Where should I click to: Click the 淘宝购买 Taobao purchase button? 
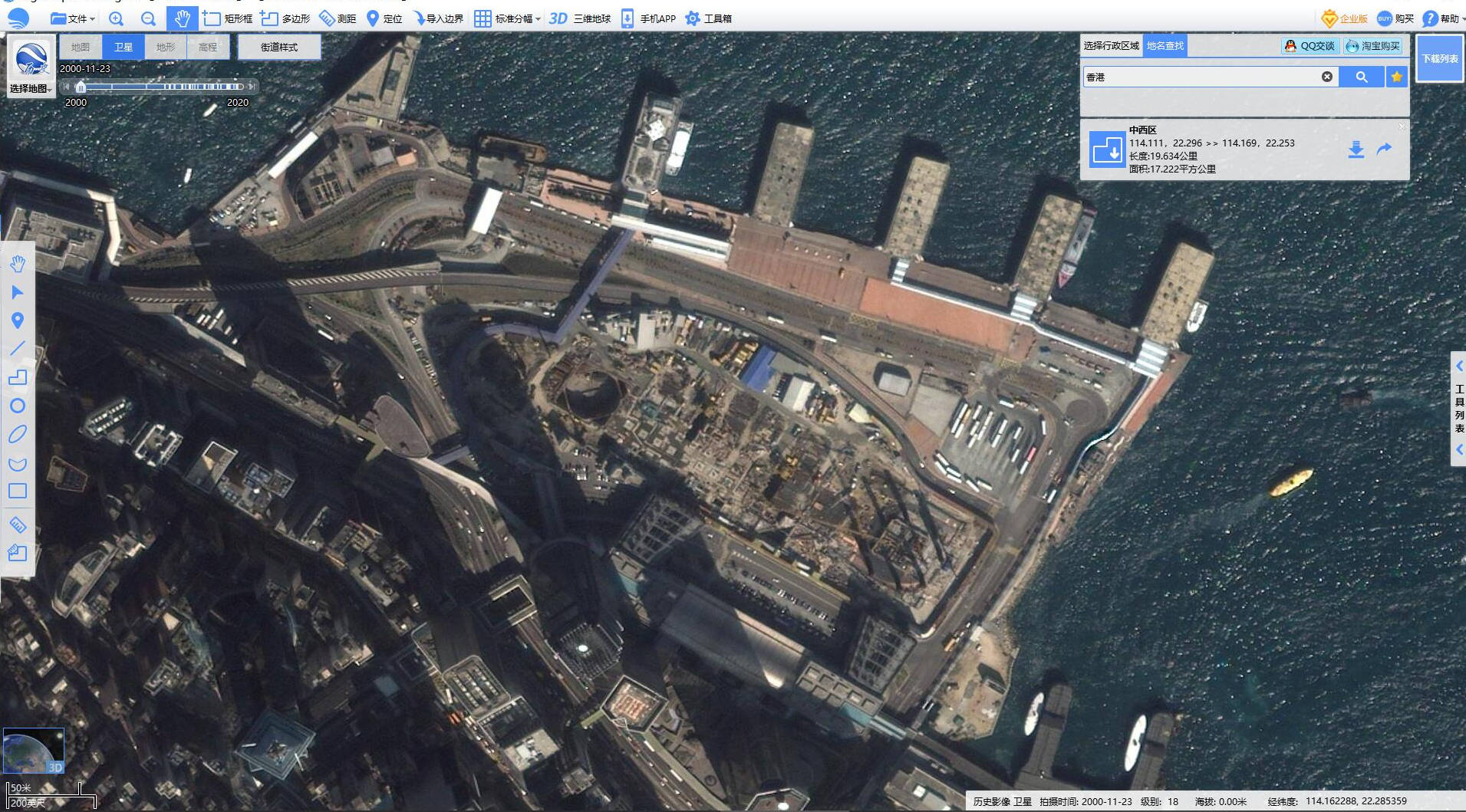click(1373, 46)
